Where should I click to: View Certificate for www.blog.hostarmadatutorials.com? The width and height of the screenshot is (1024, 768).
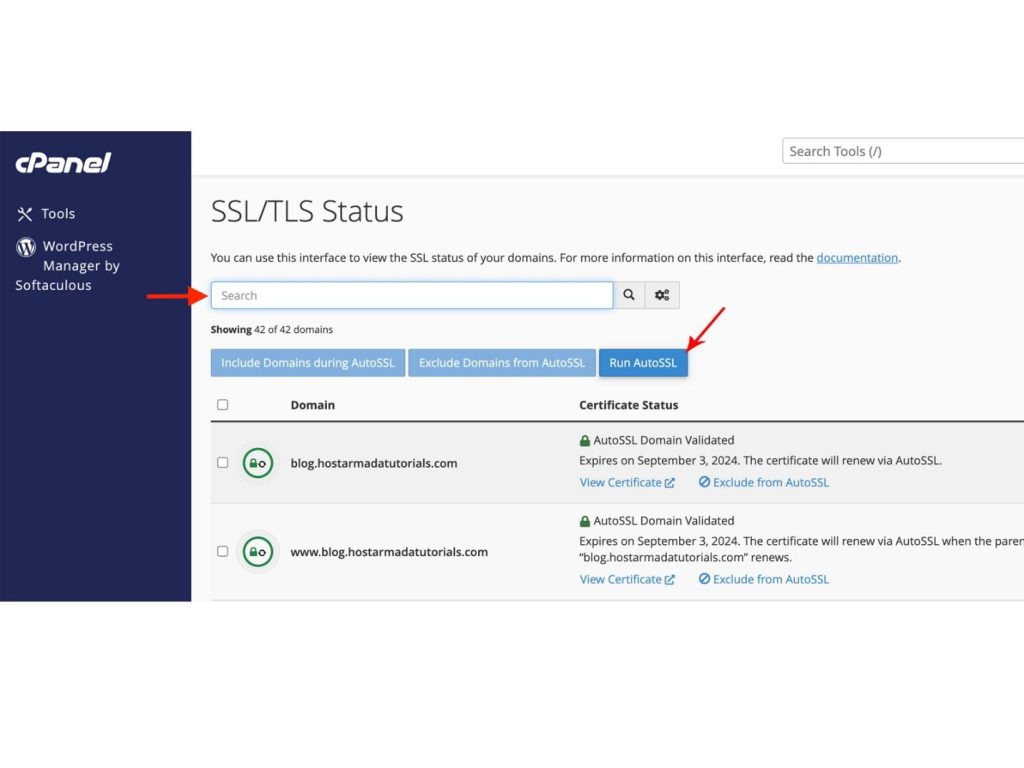click(x=627, y=579)
